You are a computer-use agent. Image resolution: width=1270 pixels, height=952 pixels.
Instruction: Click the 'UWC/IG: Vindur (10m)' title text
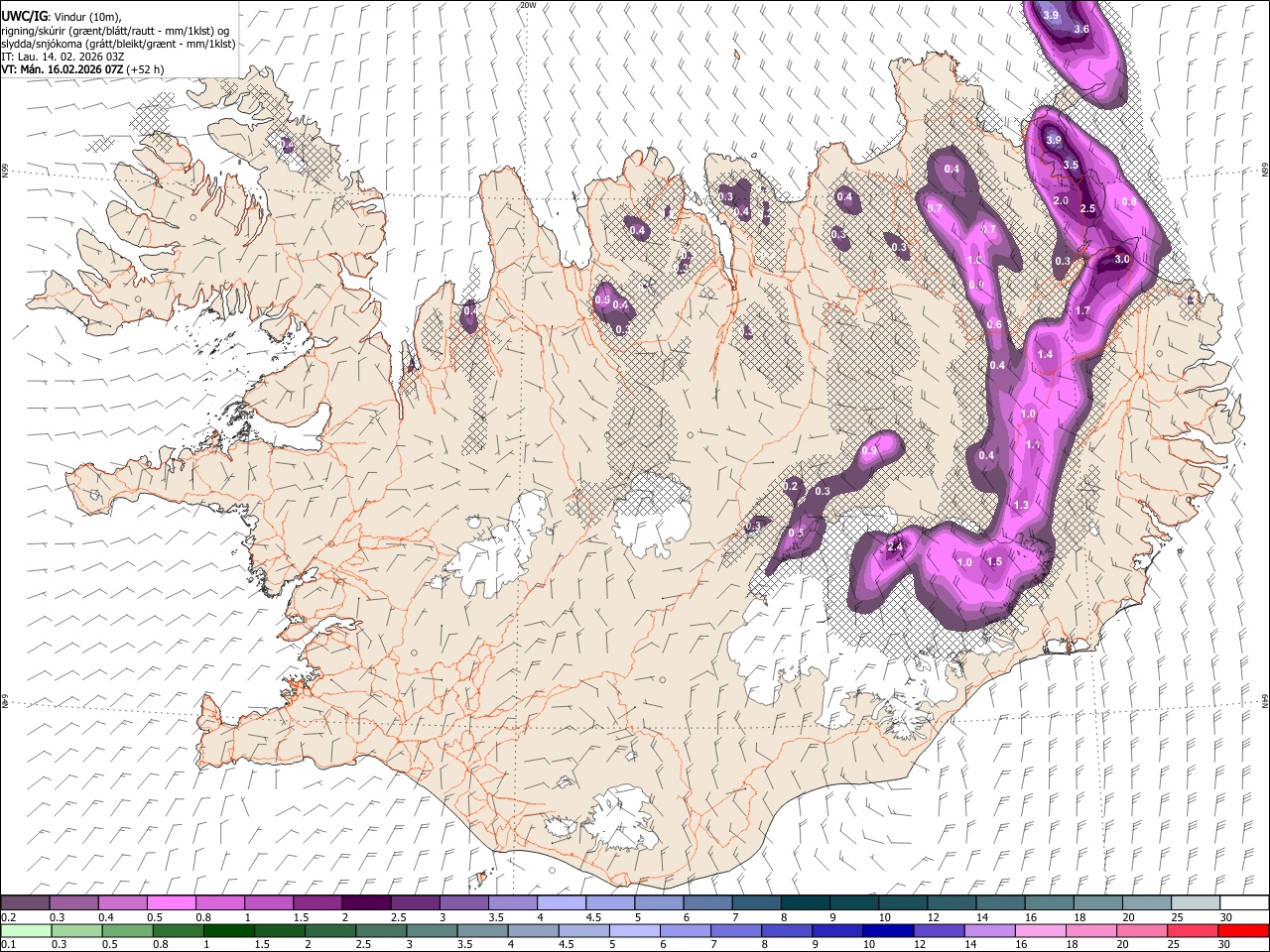pos(62,16)
